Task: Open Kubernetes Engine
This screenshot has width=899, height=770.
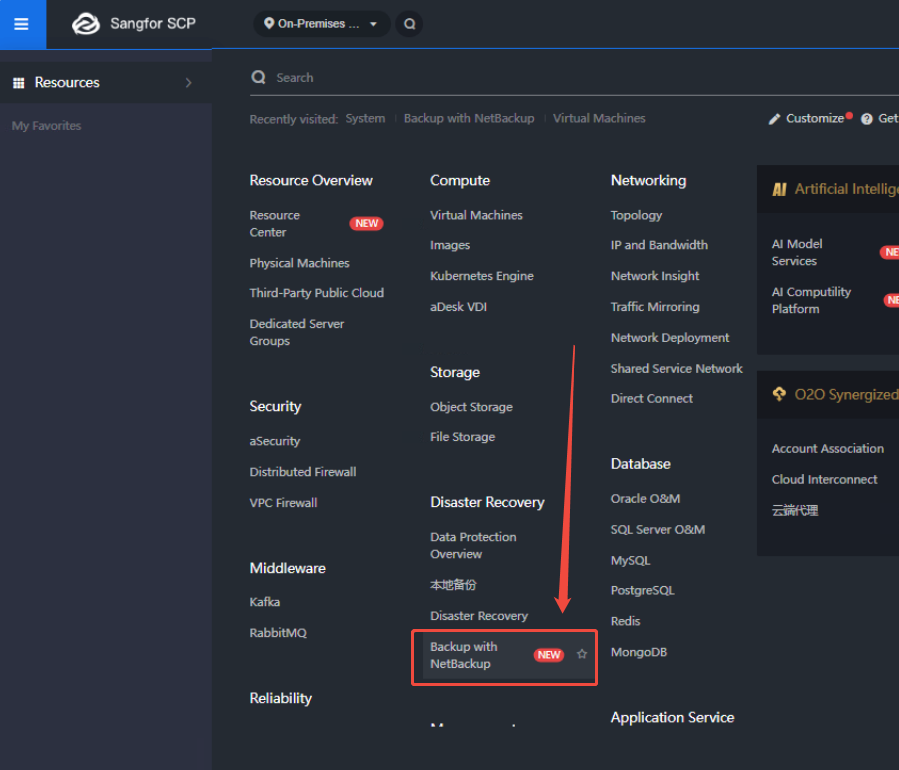Action: point(482,276)
